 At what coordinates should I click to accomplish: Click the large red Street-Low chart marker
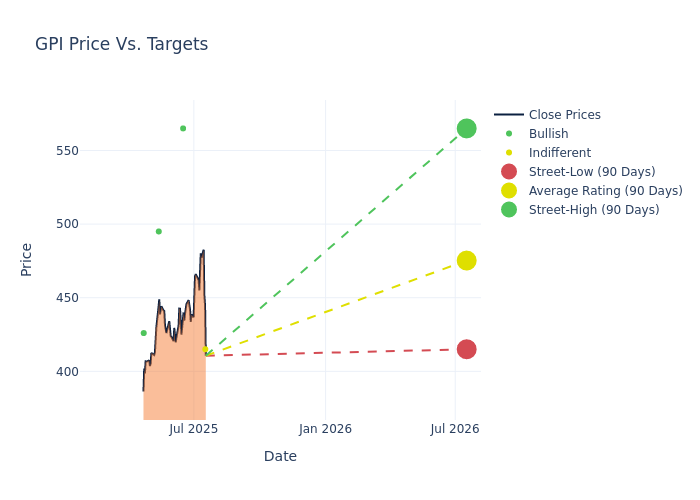(x=466, y=349)
